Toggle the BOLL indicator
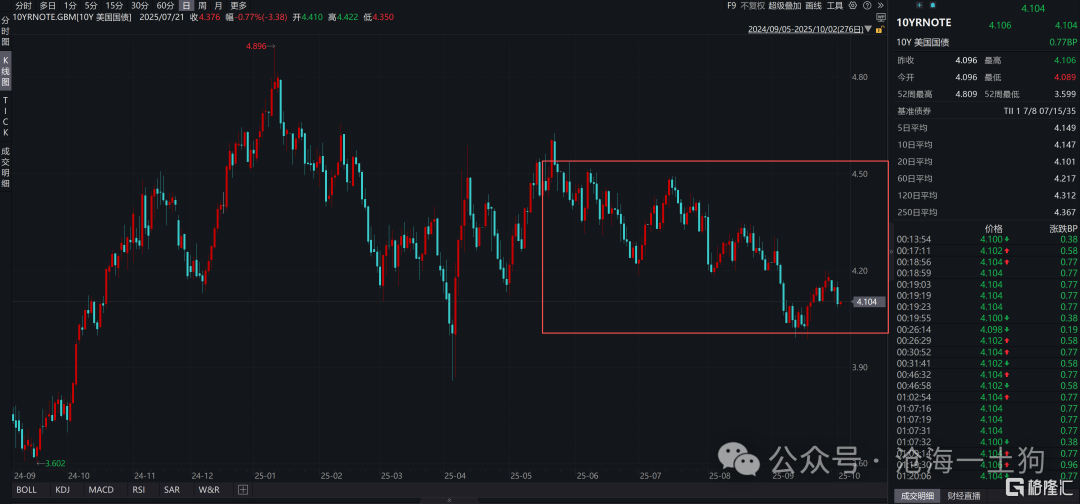The image size is (1080, 504). [x=26, y=490]
